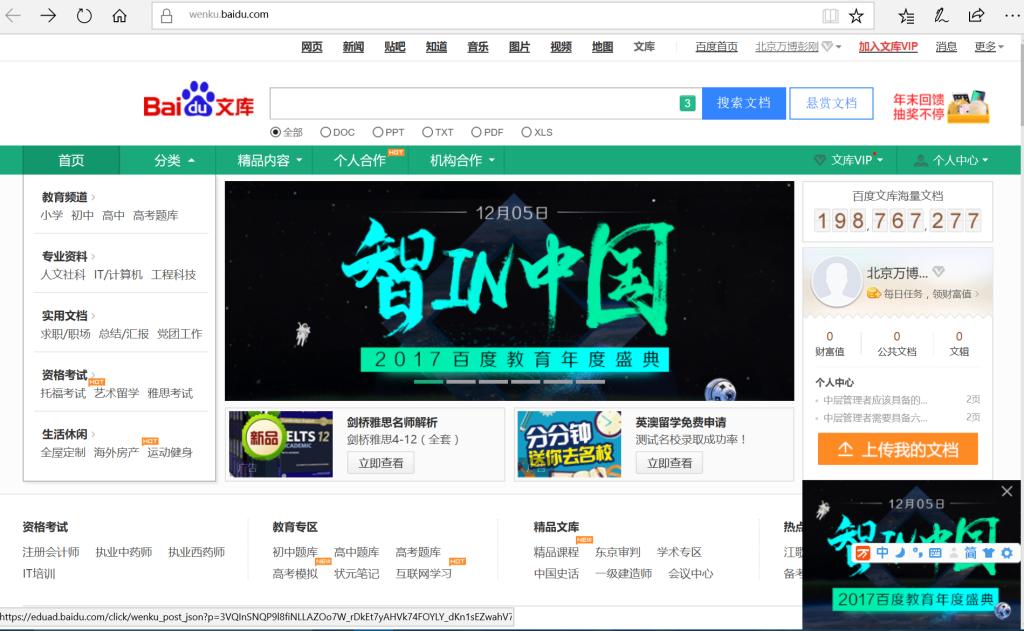Open IME settings gear icon
1024x631 pixels.
pos(1007,553)
